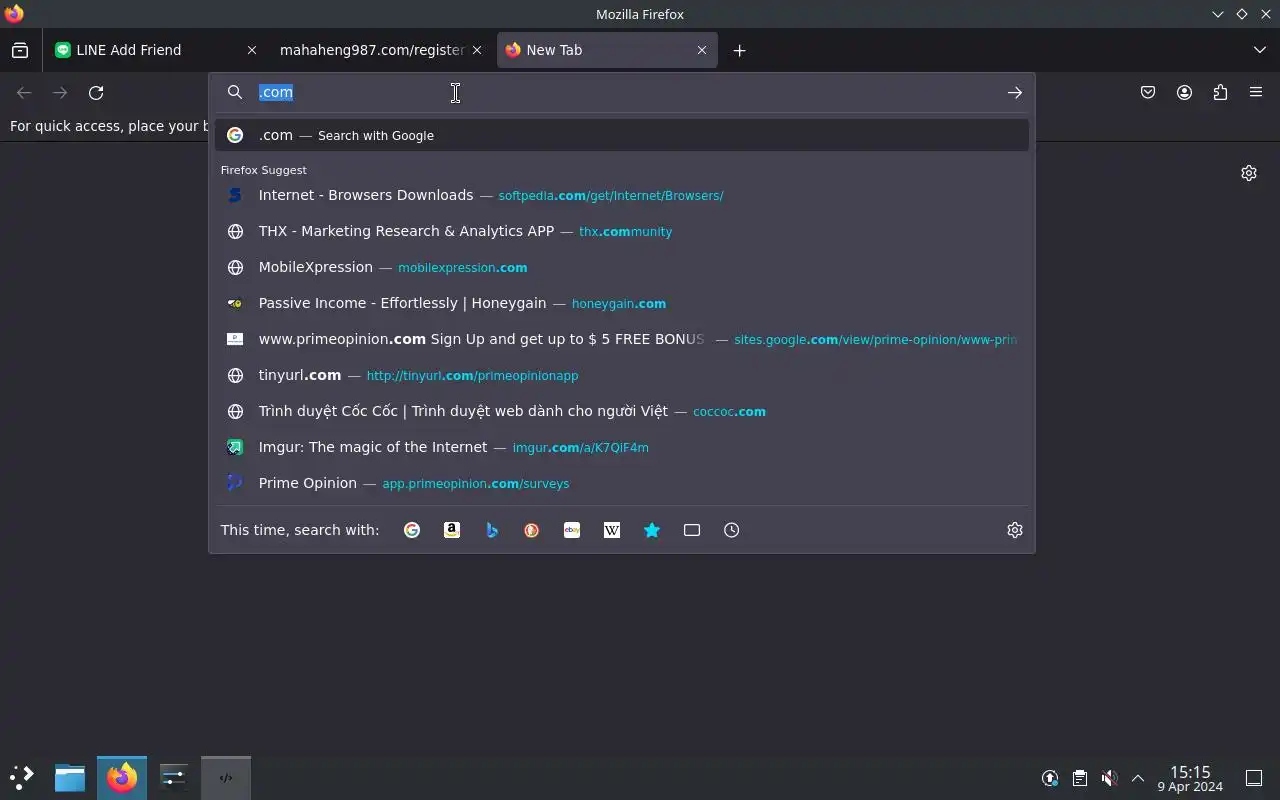Open Passive Income Honeygain suggestion

click(622, 303)
